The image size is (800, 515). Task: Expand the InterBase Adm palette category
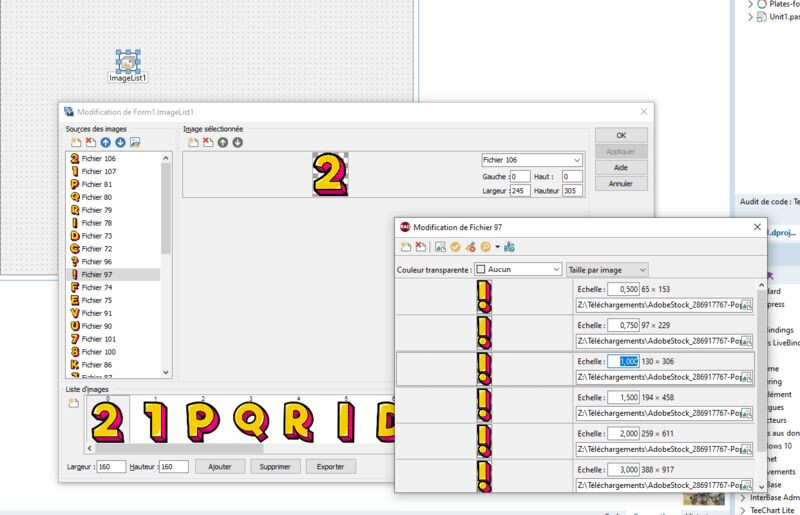click(743, 498)
